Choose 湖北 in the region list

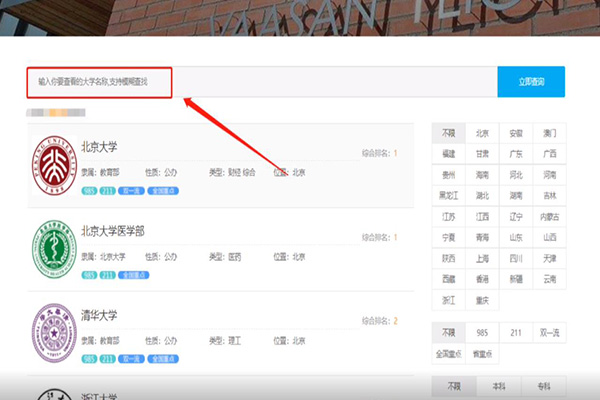click(482, 196)
